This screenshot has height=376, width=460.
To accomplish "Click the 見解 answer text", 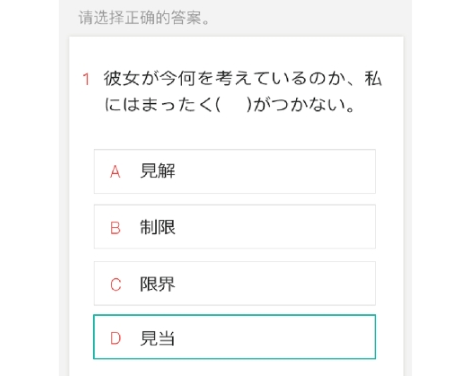I will (x=157, y=171).
